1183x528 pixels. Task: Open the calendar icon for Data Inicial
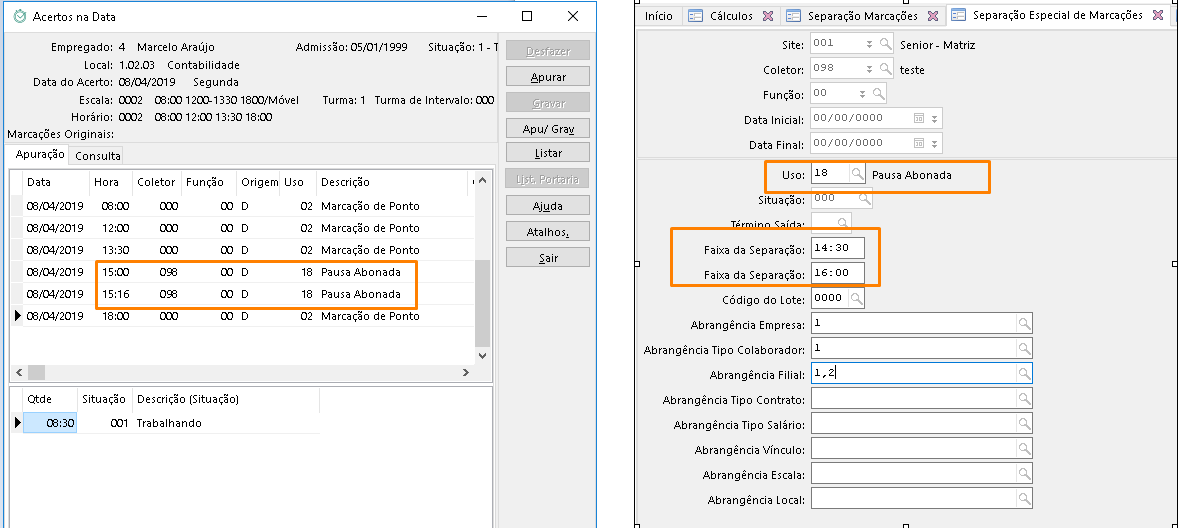click(918, 118)
